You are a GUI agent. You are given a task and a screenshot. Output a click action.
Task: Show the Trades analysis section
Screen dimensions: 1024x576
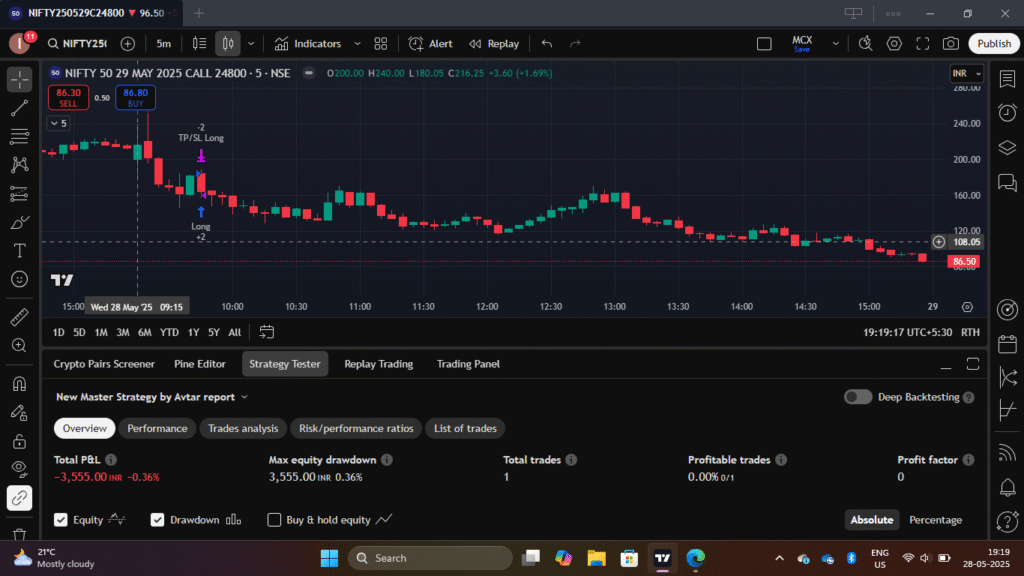(243, 428)
